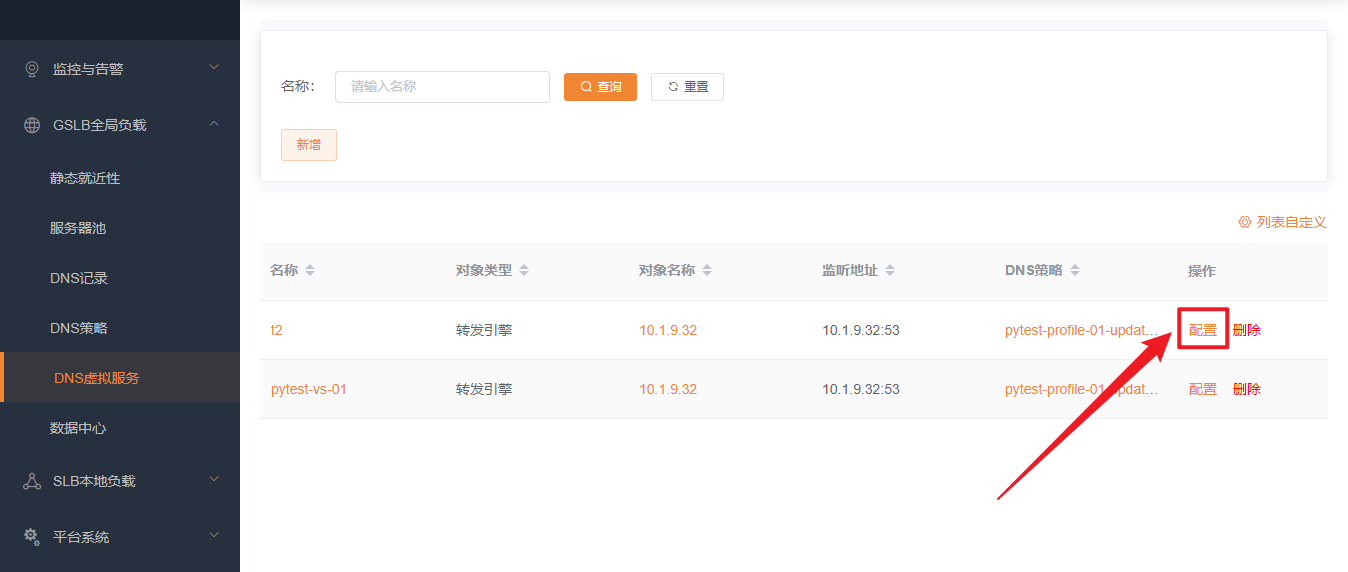Click the GSLB globe icon in sidebar

pos(32,125)
